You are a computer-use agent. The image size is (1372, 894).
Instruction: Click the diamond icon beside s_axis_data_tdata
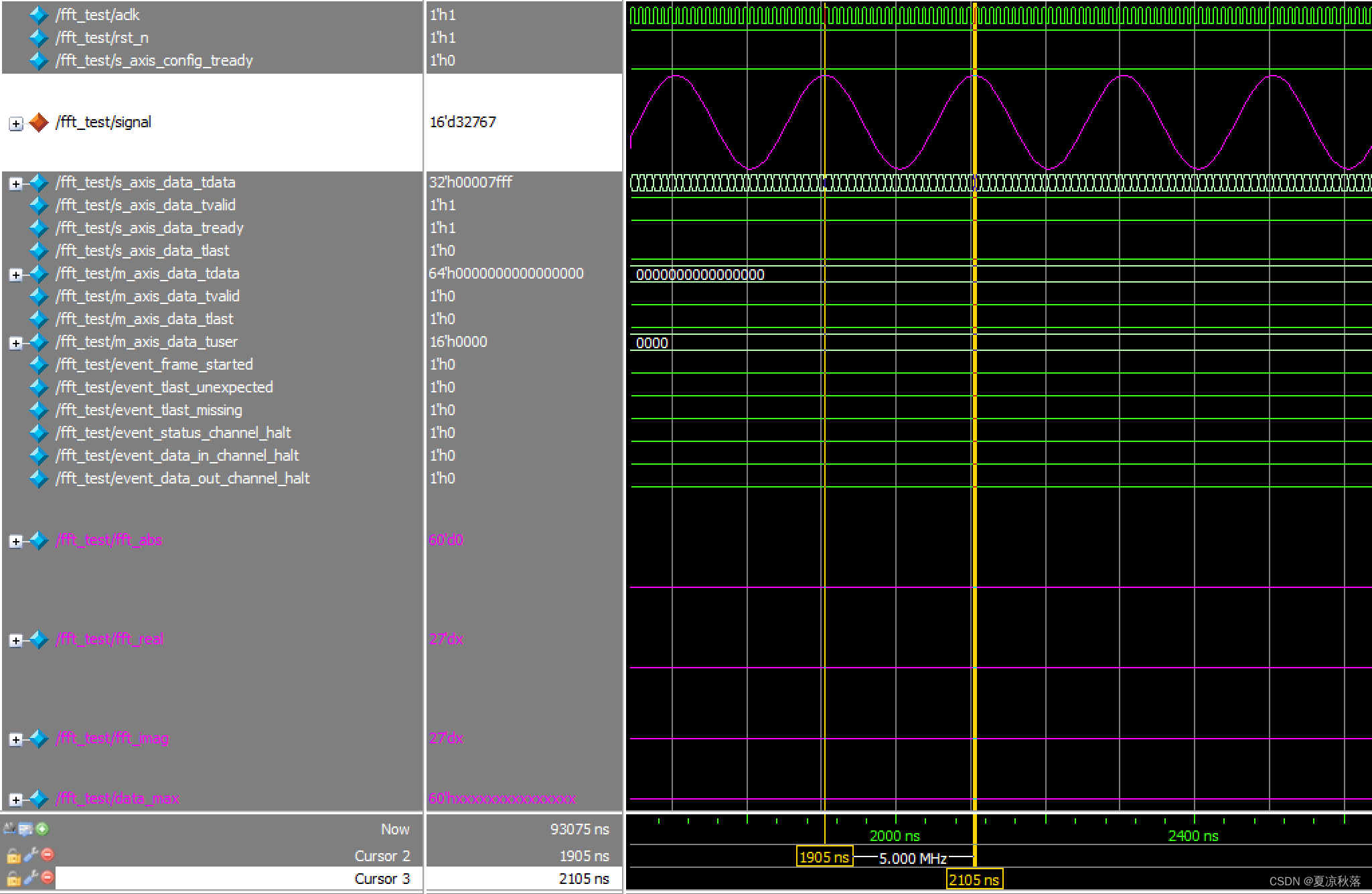pyautogui.click(x=39, y=182)
